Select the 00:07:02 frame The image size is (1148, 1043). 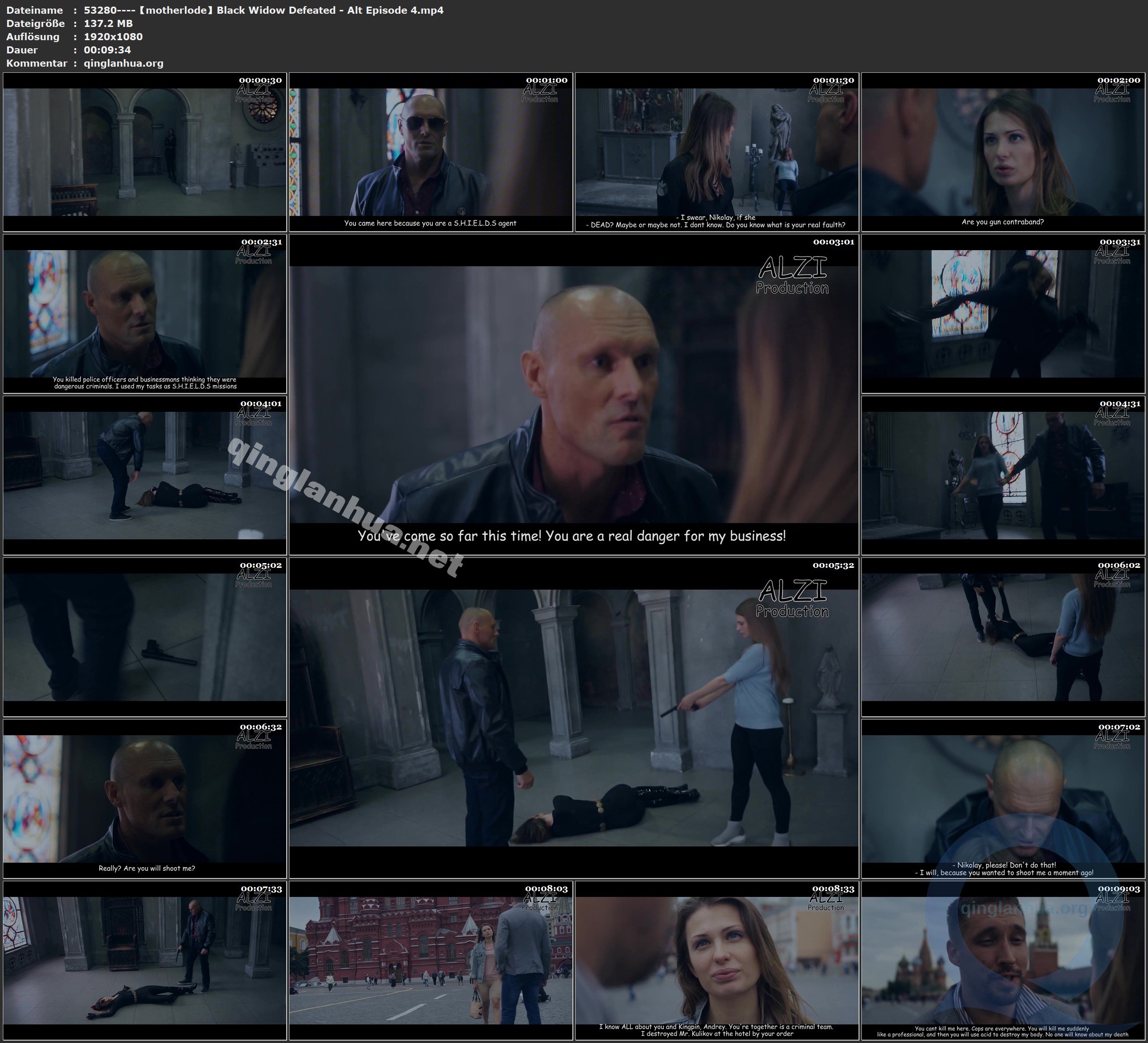[1003, 799]
